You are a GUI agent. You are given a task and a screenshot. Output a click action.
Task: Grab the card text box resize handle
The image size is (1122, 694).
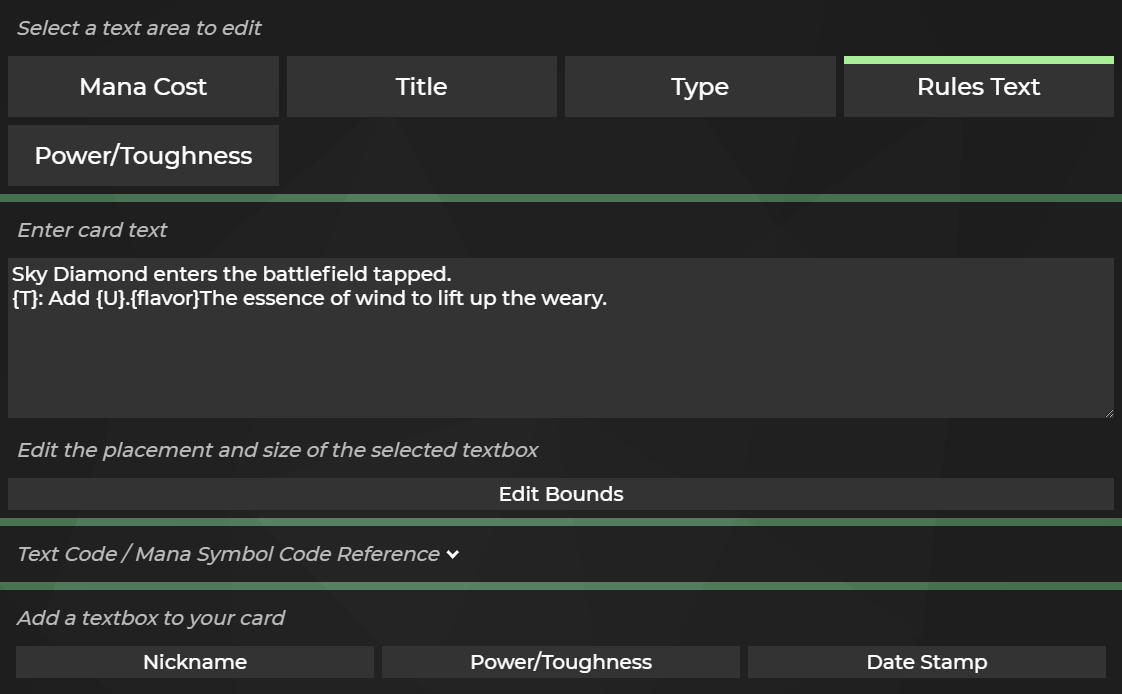[x=1107, y=411]
